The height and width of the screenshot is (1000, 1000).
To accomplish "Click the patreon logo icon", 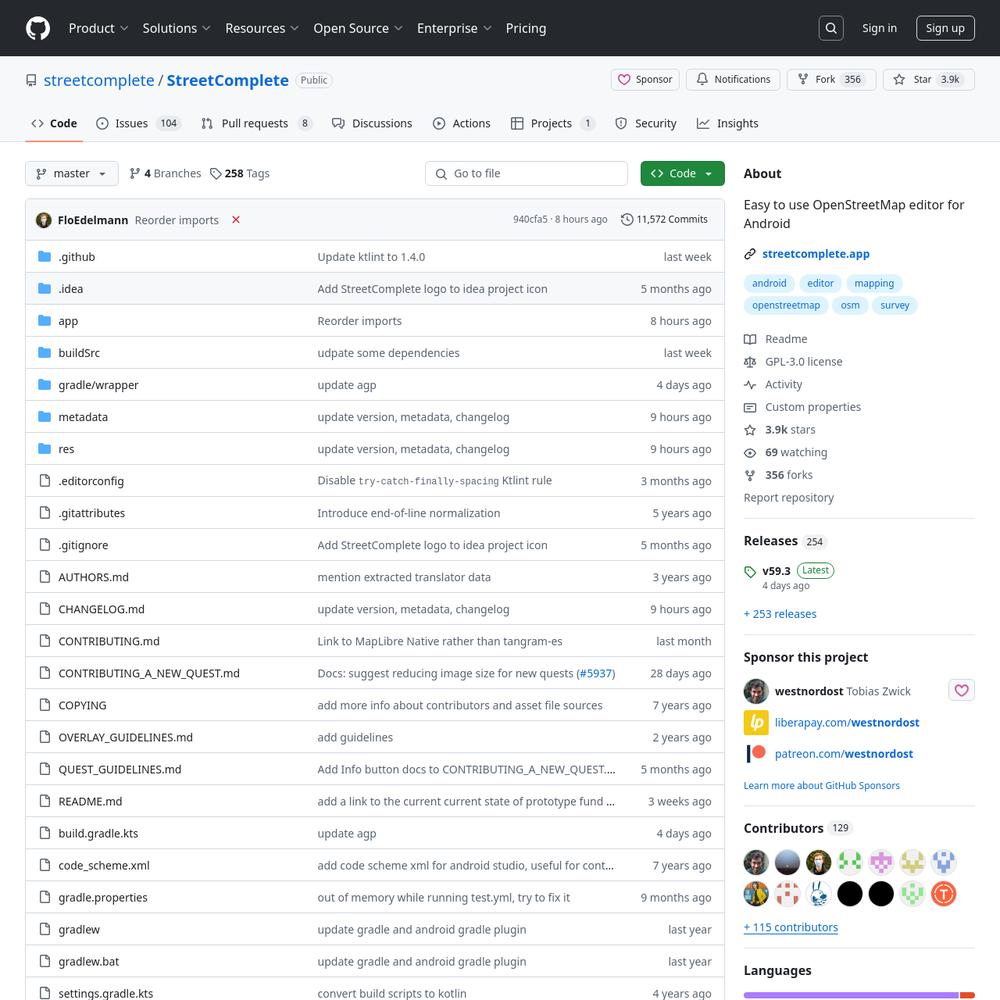I will click(756, 753).
